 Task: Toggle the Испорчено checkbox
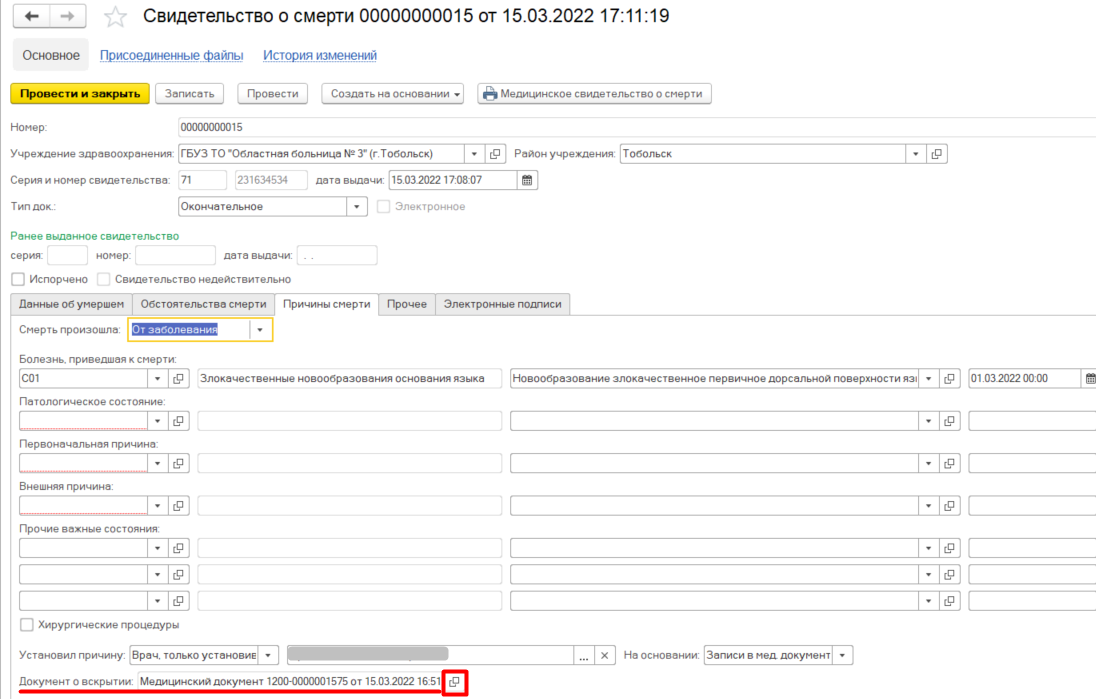18,280
